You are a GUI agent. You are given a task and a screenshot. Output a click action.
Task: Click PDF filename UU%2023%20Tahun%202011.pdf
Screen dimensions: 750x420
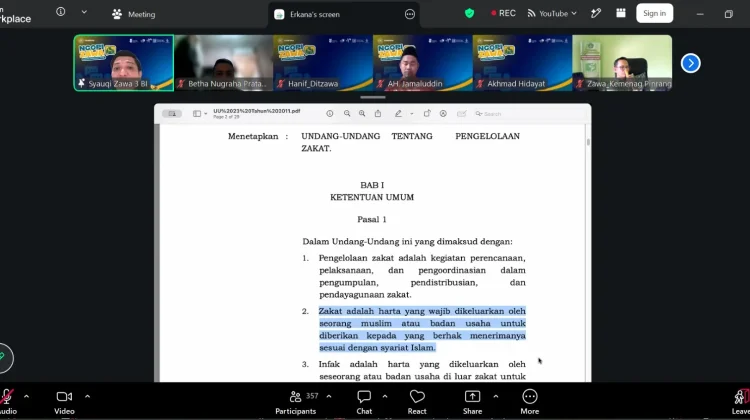[257, 111]
